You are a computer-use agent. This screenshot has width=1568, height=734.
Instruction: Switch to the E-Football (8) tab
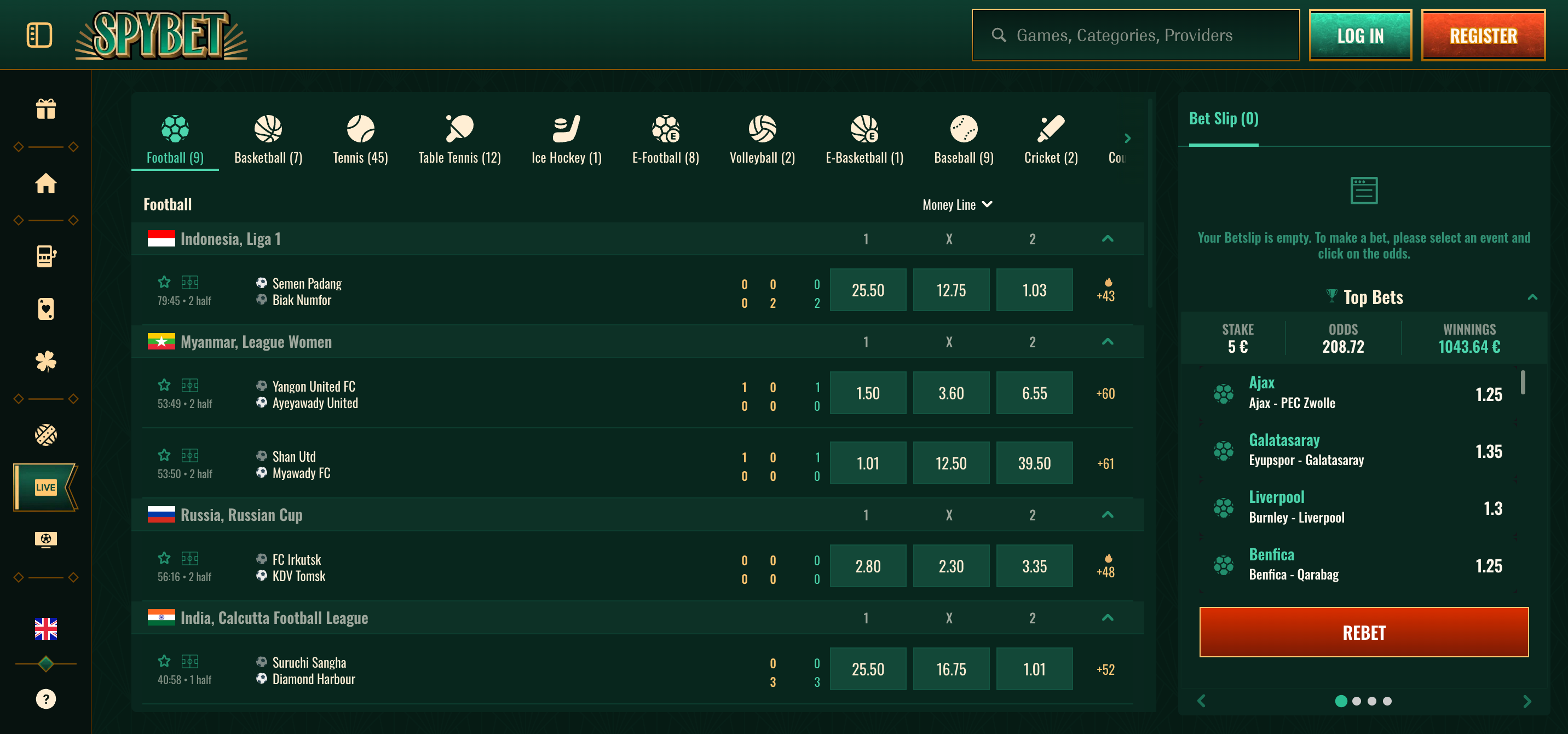pos(666,140)
